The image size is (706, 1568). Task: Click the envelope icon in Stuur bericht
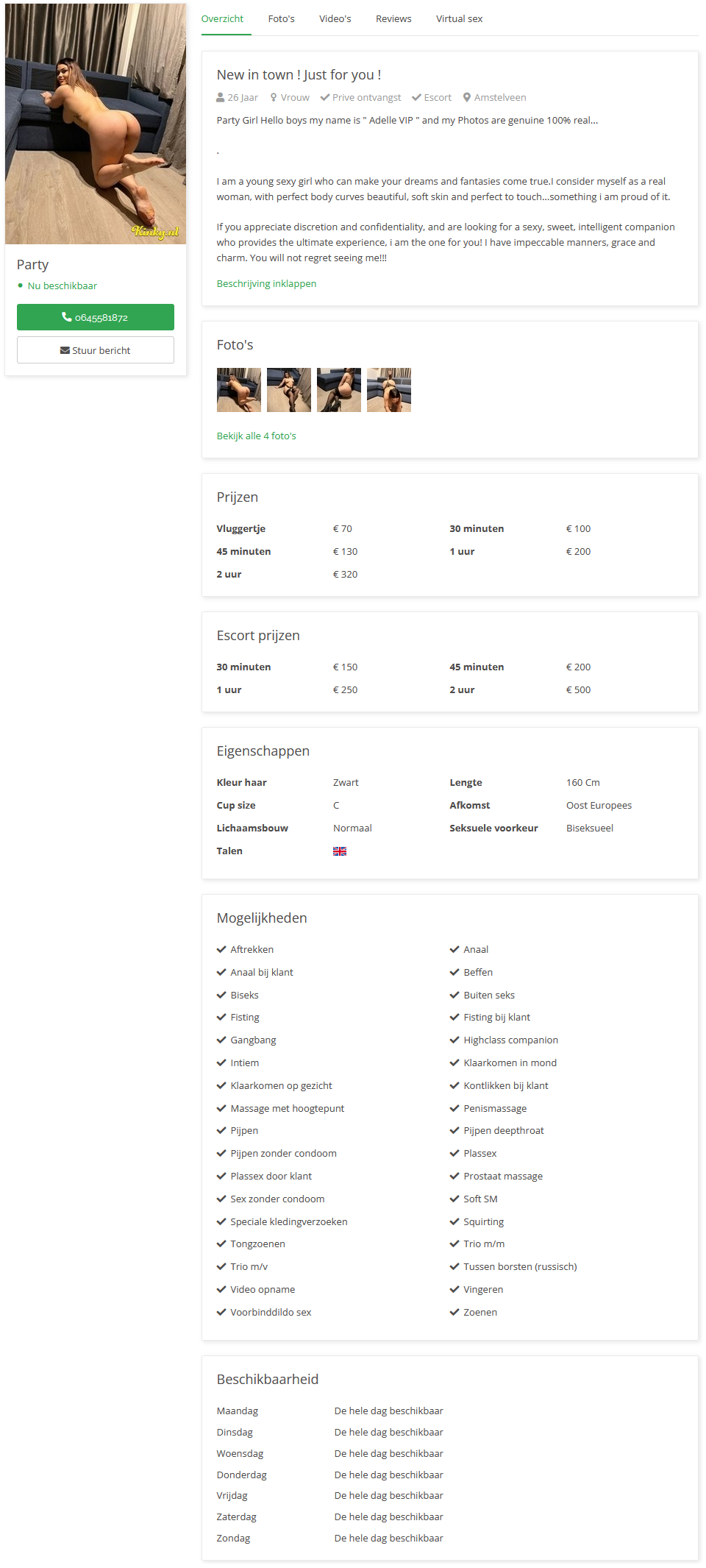(65, 350)
